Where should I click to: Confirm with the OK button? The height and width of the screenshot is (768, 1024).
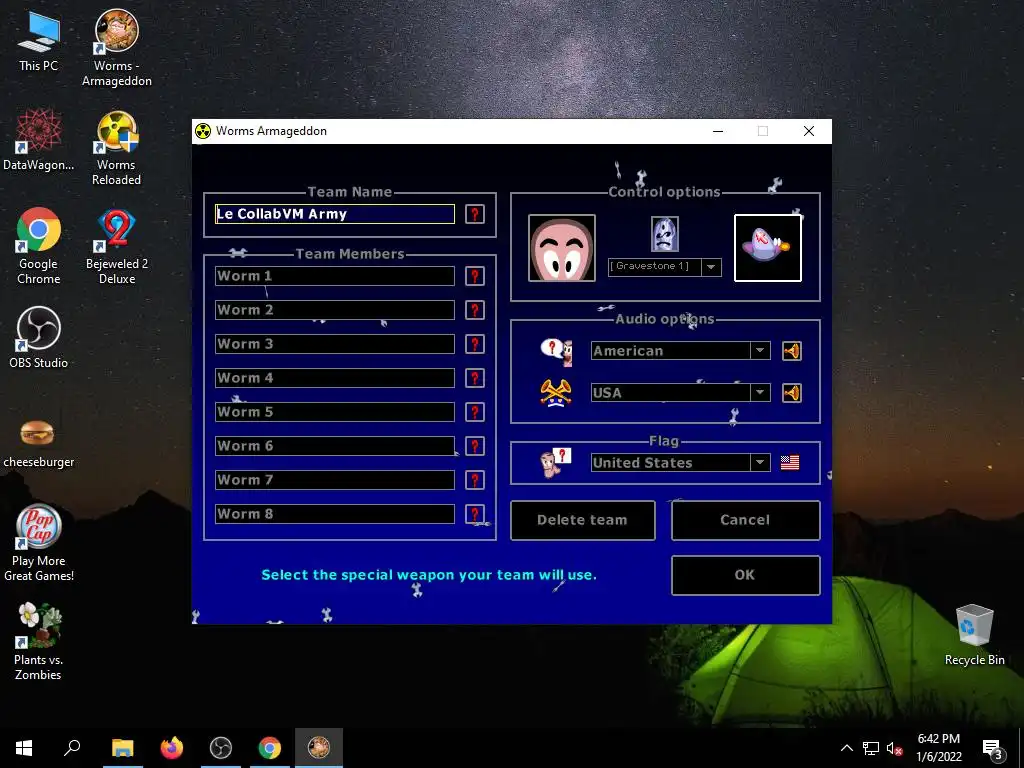coord(746,575)
